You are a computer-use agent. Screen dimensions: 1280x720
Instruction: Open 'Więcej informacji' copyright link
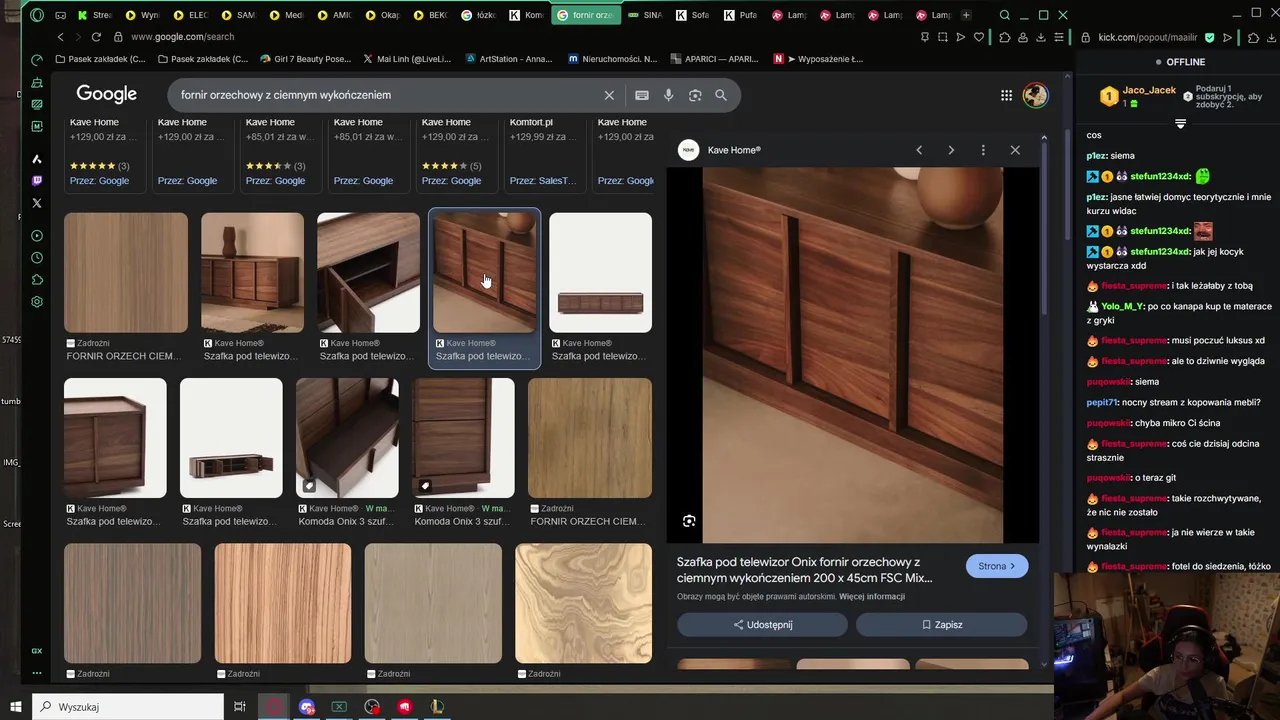(x=872, y=597)
